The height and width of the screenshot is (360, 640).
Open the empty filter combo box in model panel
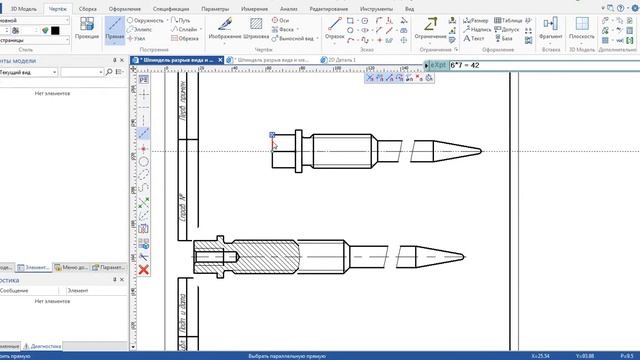[82, 72]
